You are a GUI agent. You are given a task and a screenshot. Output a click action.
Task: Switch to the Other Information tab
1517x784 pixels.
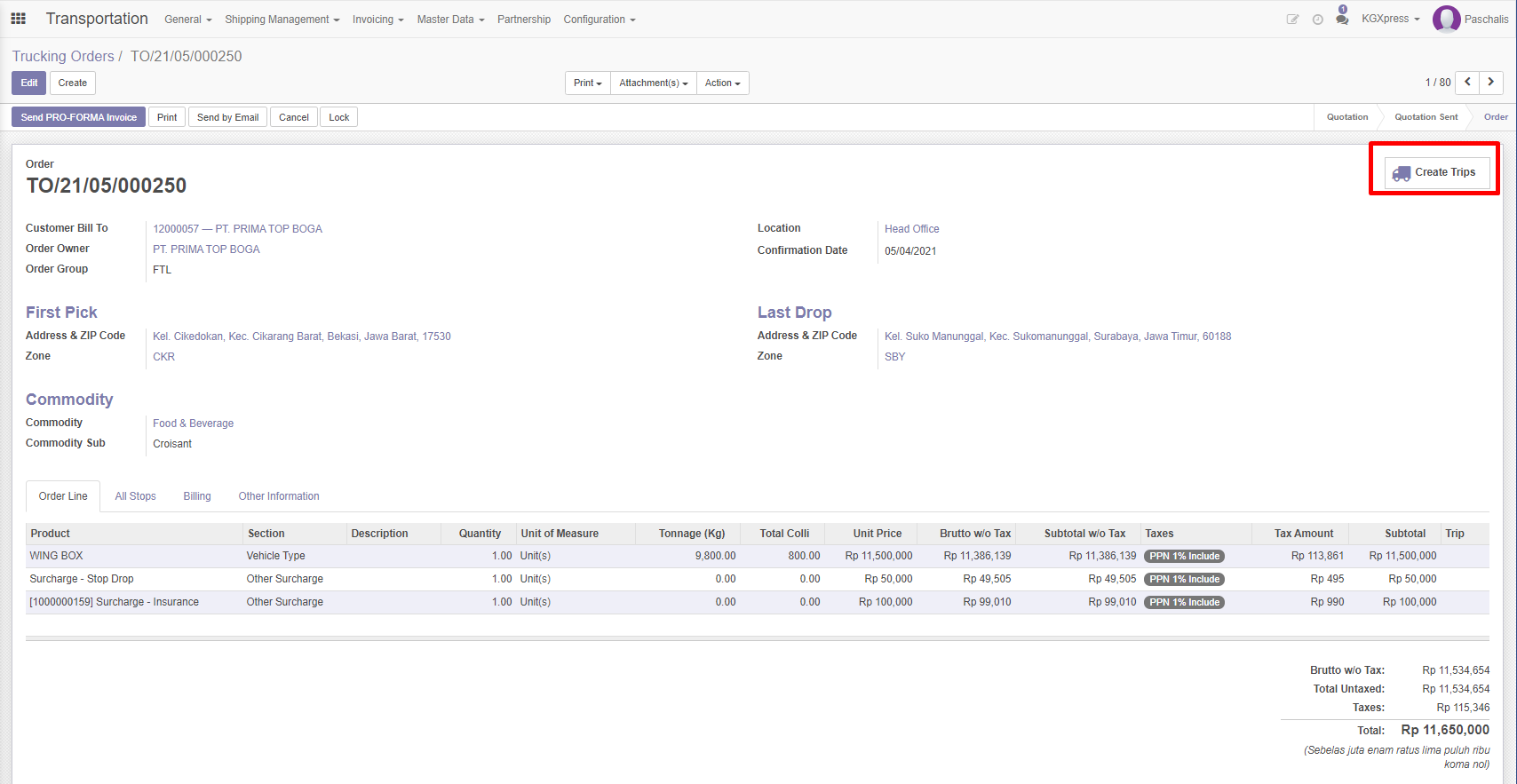279,496
